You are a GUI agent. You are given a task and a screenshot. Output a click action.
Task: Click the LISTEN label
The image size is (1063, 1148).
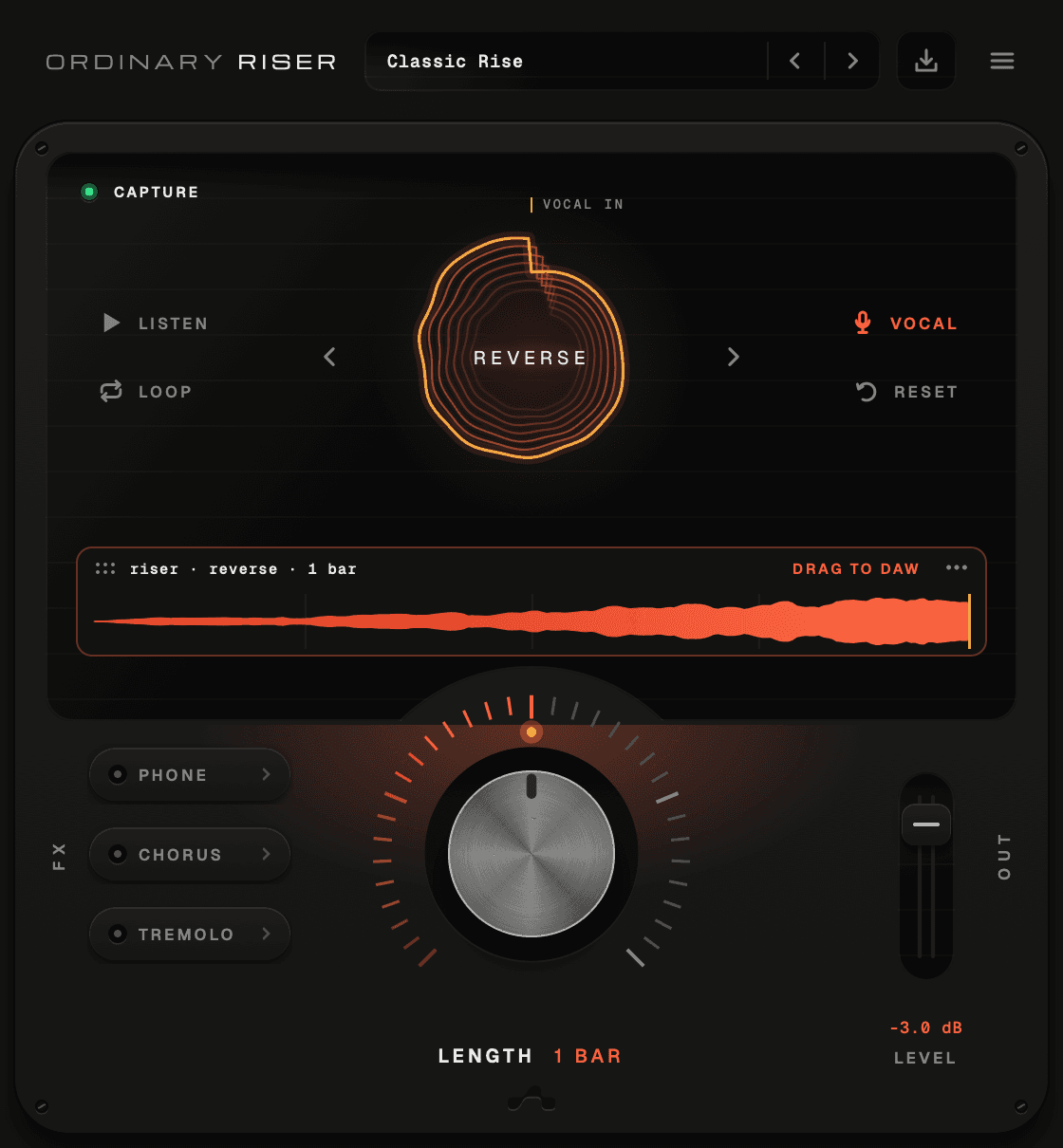(x=173, y=324)
